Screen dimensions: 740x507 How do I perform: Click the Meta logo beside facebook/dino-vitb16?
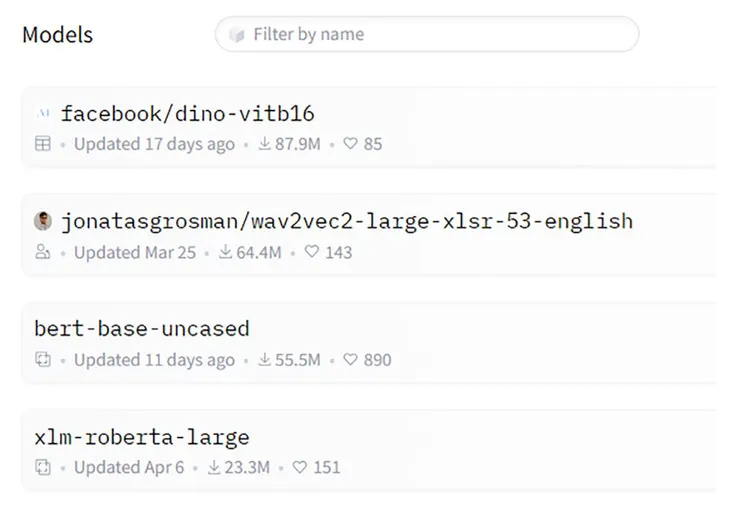43,114
